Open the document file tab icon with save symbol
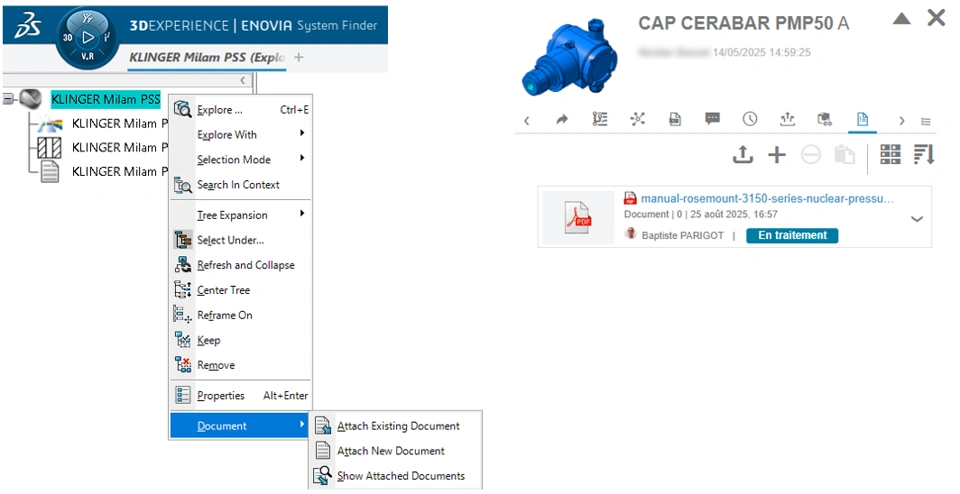Viewport: 960px width, 494px height. tap(675, 119)
